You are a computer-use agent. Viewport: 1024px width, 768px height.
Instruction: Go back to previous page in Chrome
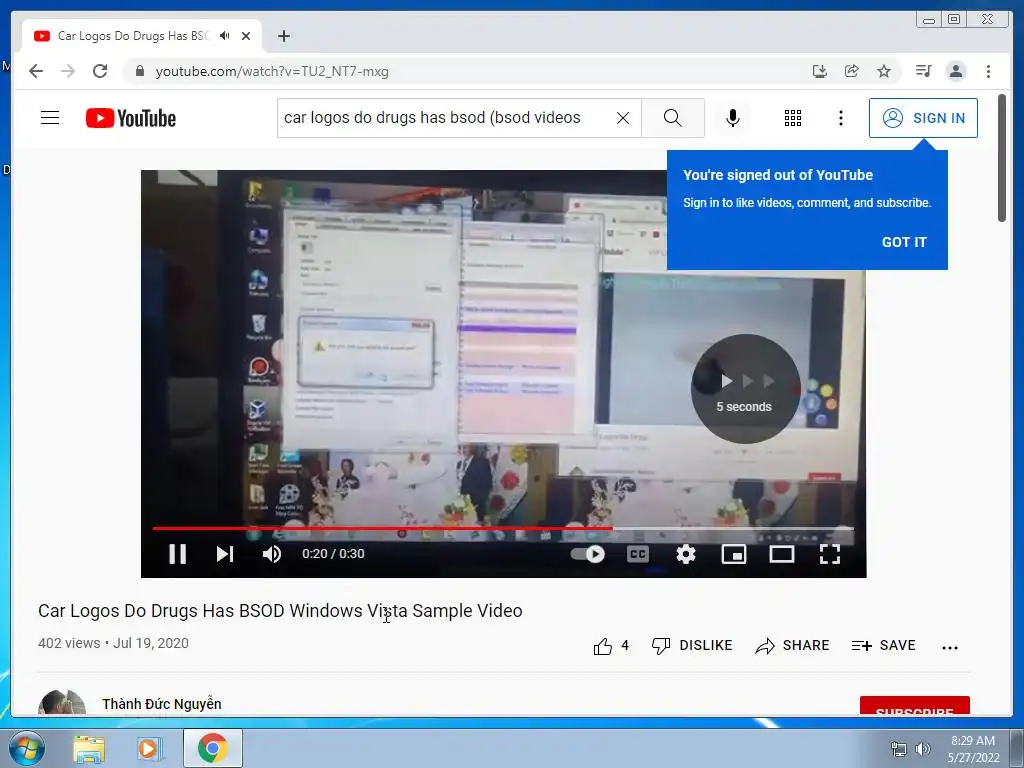click(36, 71)
